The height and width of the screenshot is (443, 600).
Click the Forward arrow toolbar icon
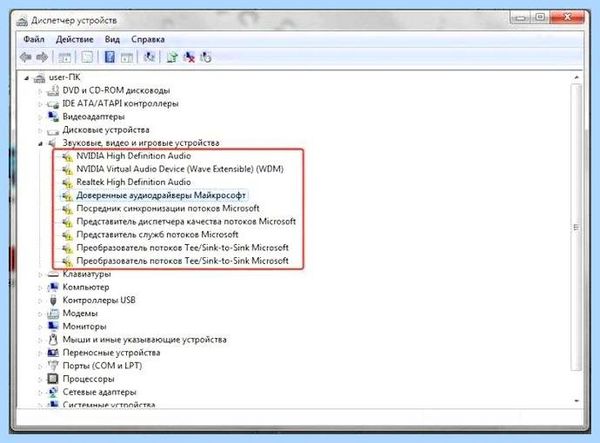[42, 57]
